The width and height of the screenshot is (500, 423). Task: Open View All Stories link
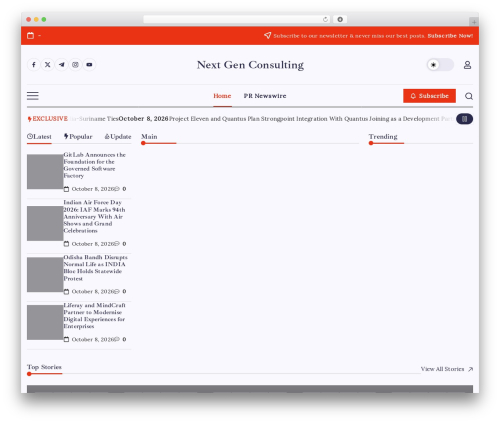click(447, 369)
